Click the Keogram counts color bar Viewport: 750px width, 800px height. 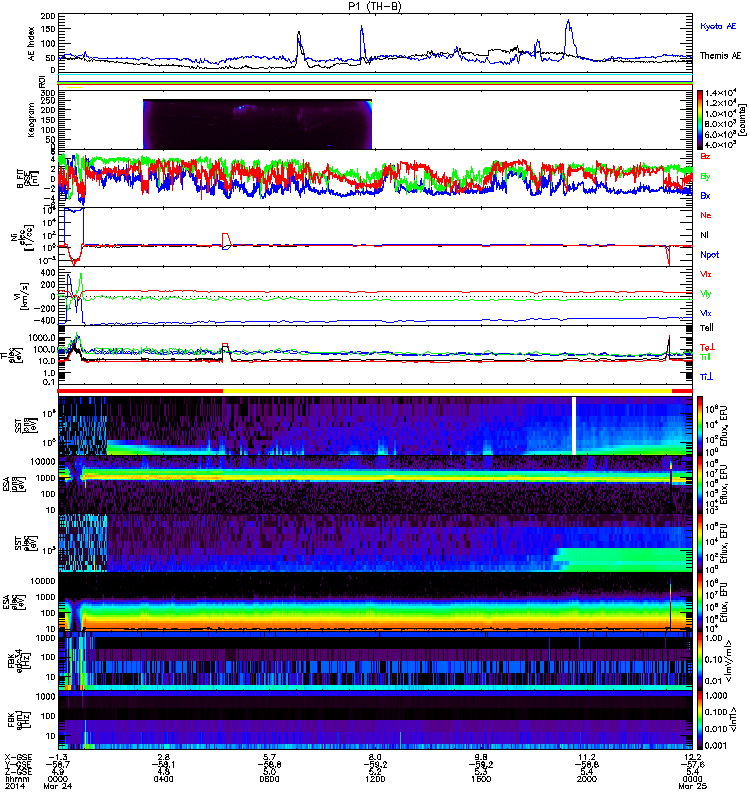(x=700, y=120)
